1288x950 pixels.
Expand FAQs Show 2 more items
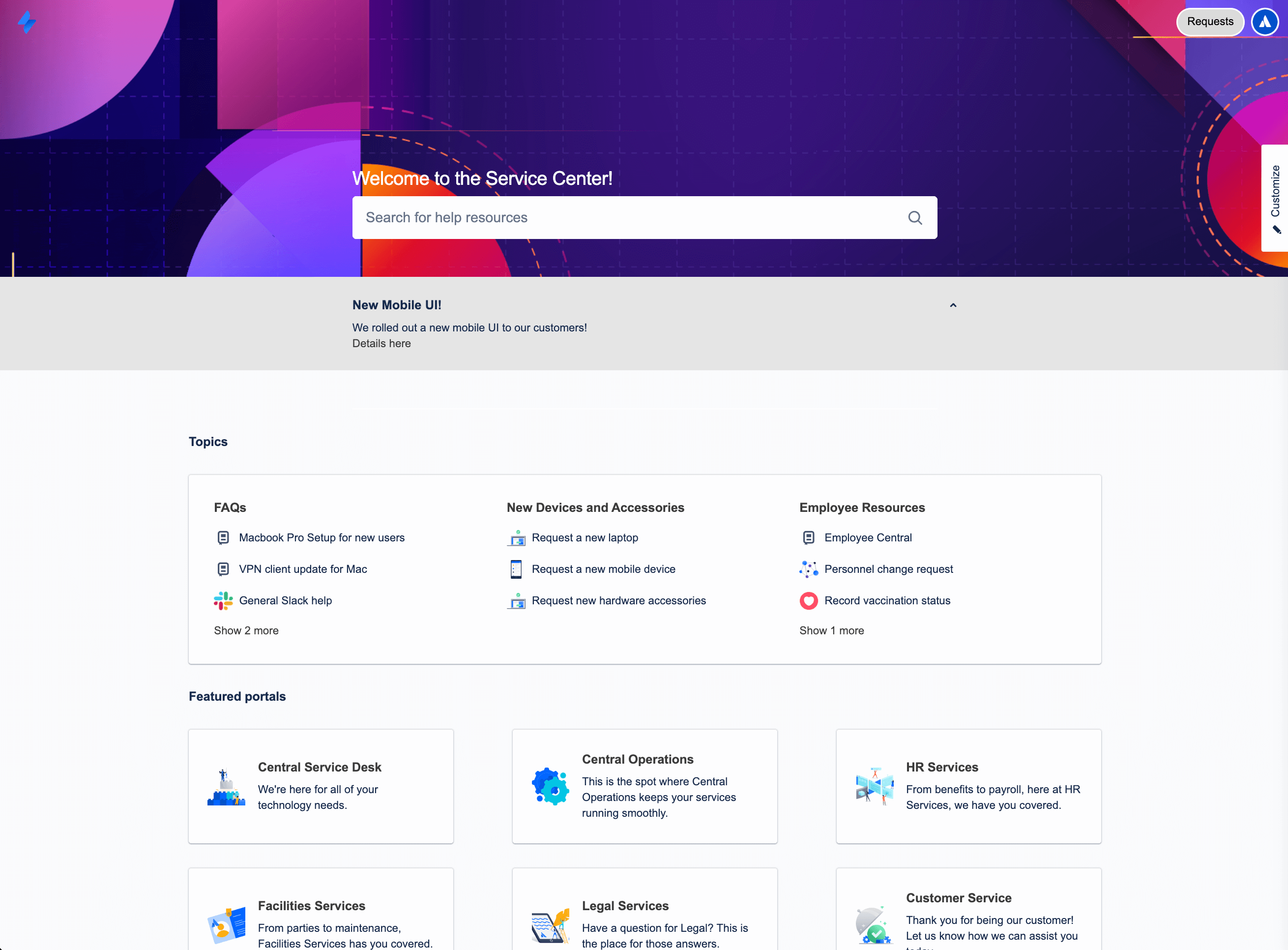pyautogui.click(x=246, y=630)
